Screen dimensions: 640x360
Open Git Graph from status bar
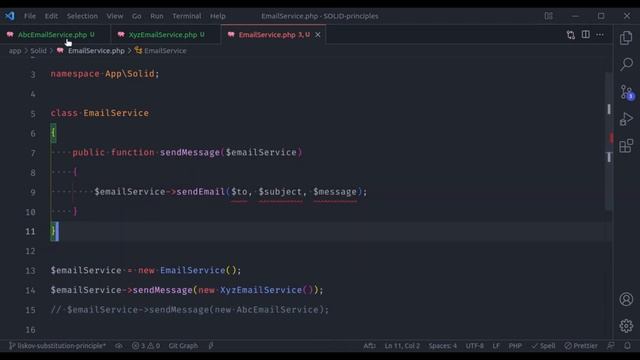coord(183,346)
